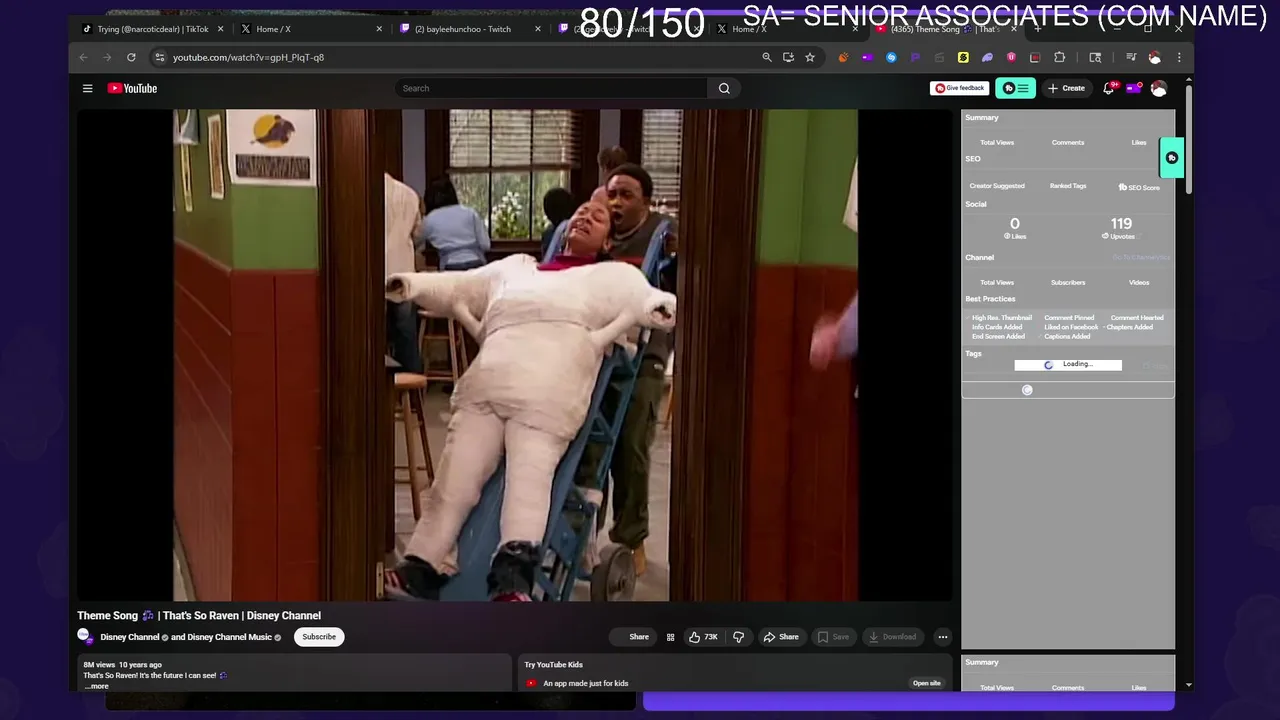Viewport: 1280px width, 720px height.
Task: Open the Chrome three-dot menu
Action: click(1179, 57)
